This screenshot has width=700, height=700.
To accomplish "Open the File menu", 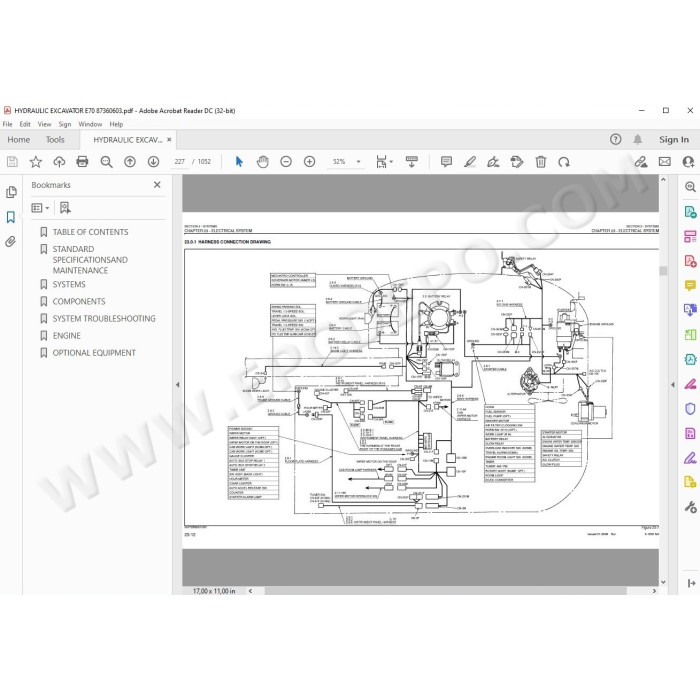I will [x=8, y=124].
